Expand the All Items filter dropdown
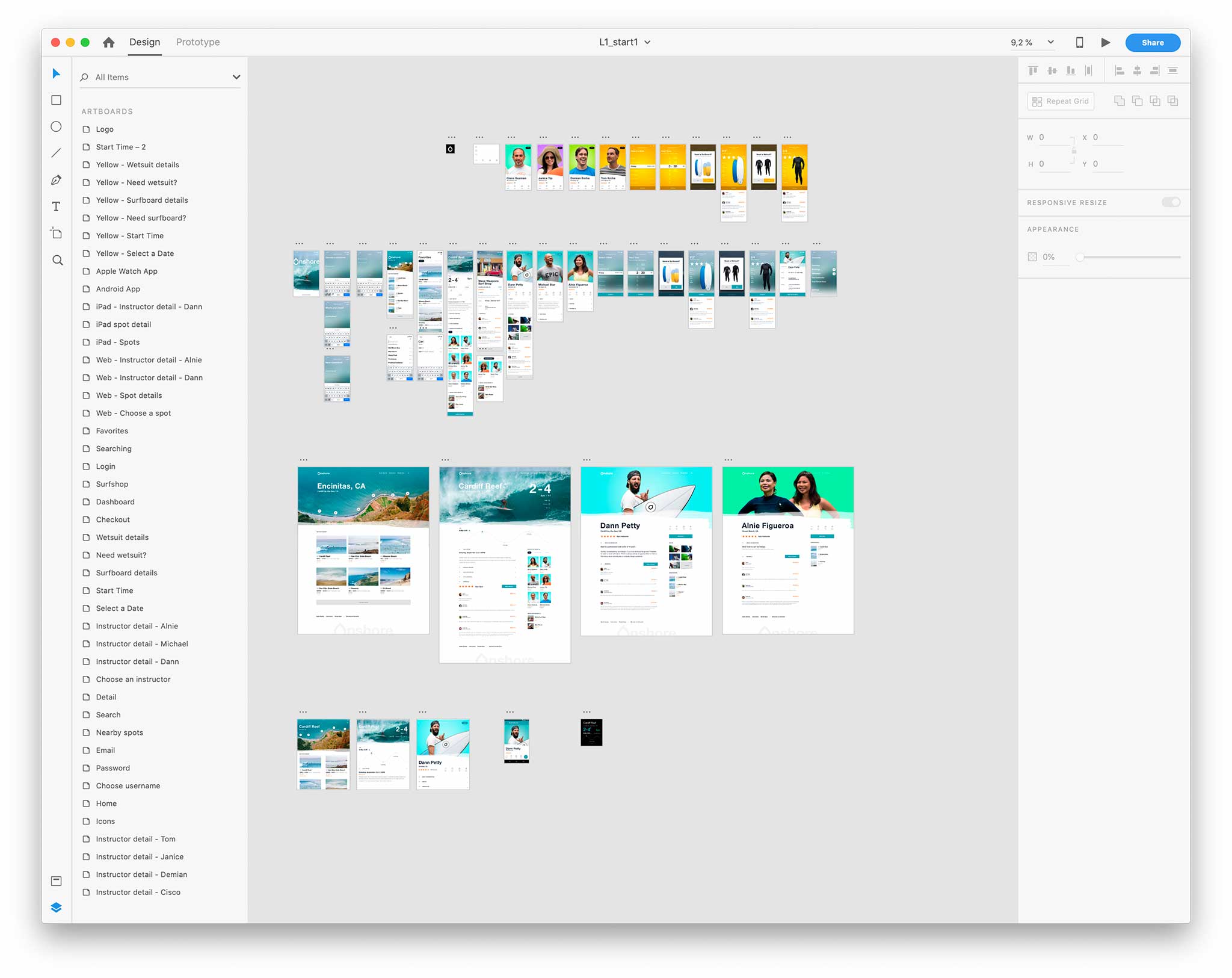Screen dimensions: 1232x978 click(x=236, y=77)
